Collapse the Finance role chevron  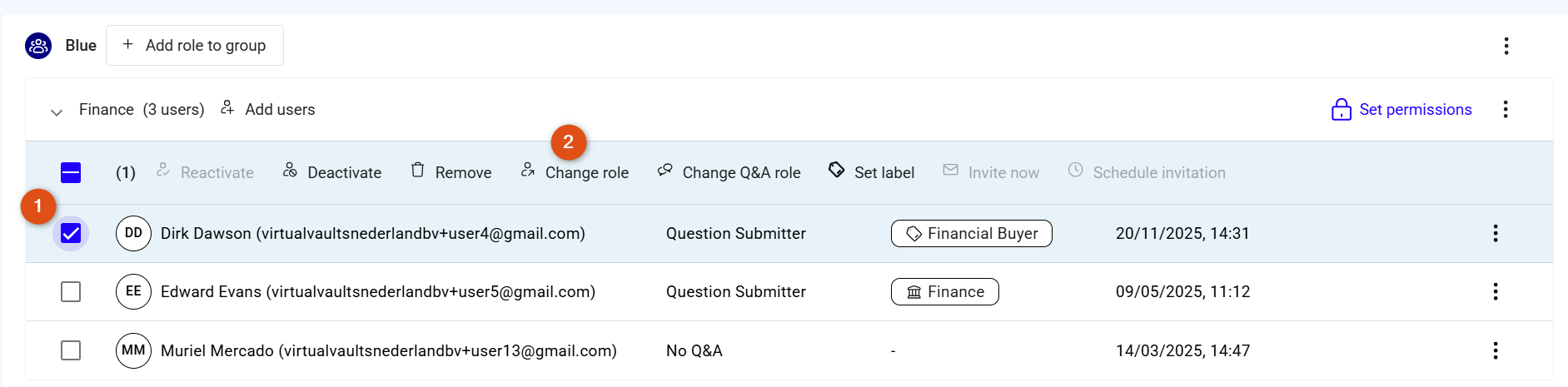coord(57,112)
